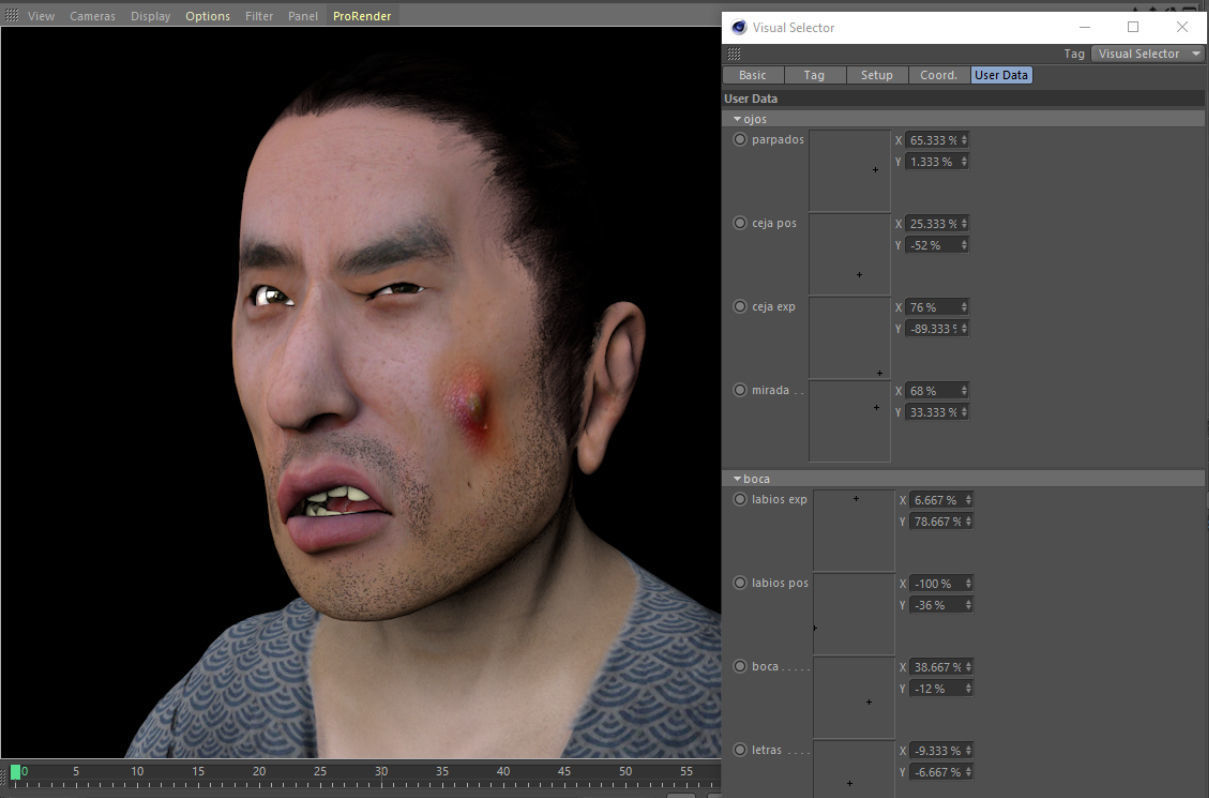Click inside the ceja pos 2D pad
Image resolution: width=1209 pixels, height=798 pixels.
[850, 254]
